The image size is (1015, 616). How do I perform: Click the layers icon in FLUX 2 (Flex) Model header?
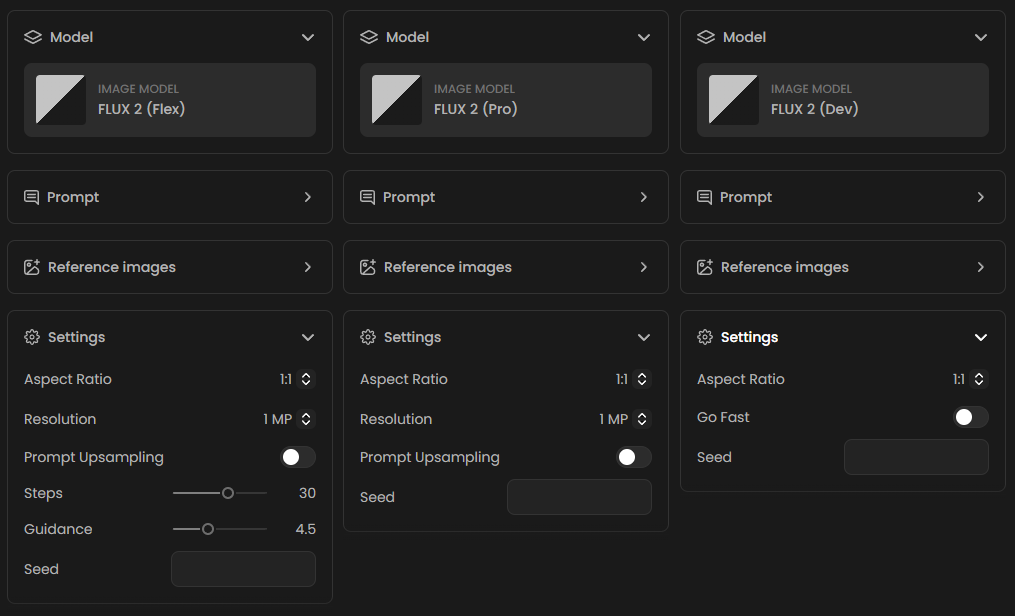pyautogui.click(x=33, y=37)
